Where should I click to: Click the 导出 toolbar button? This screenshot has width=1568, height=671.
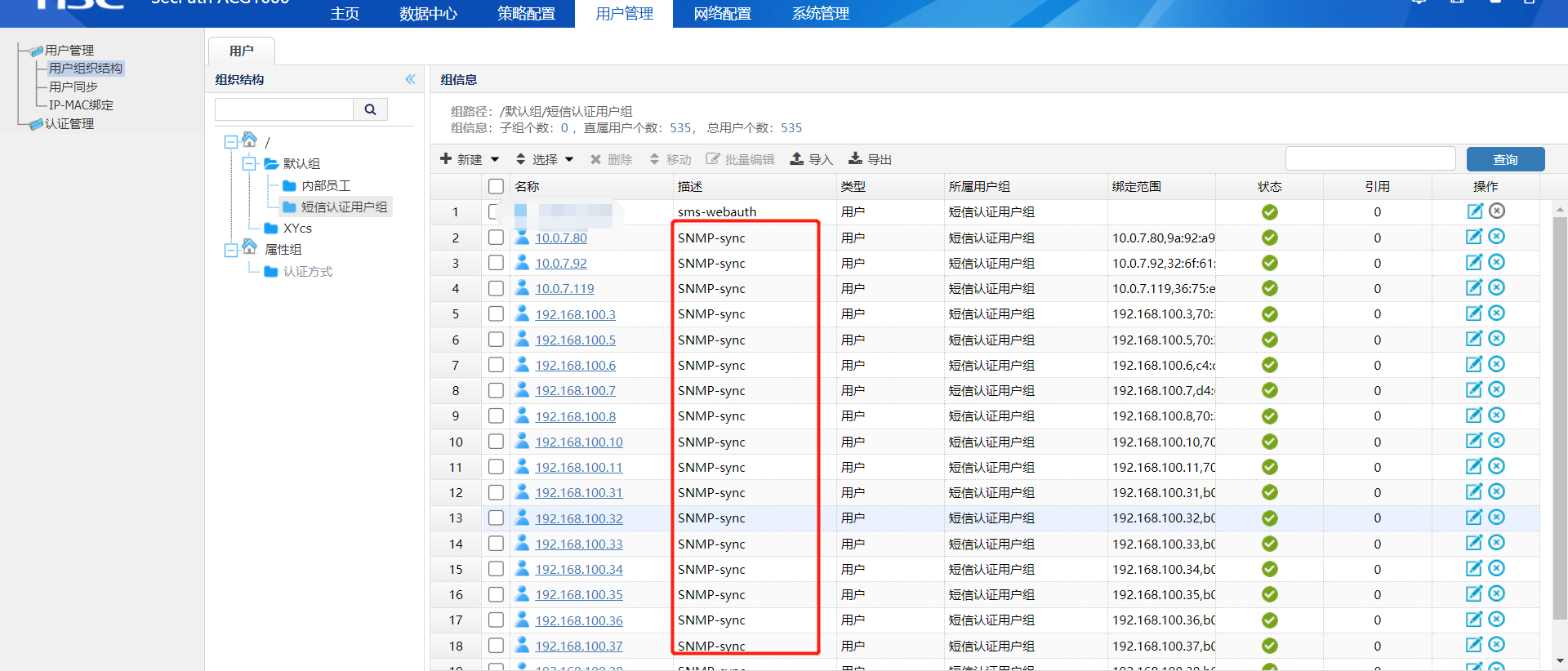[x=871, y=159]
